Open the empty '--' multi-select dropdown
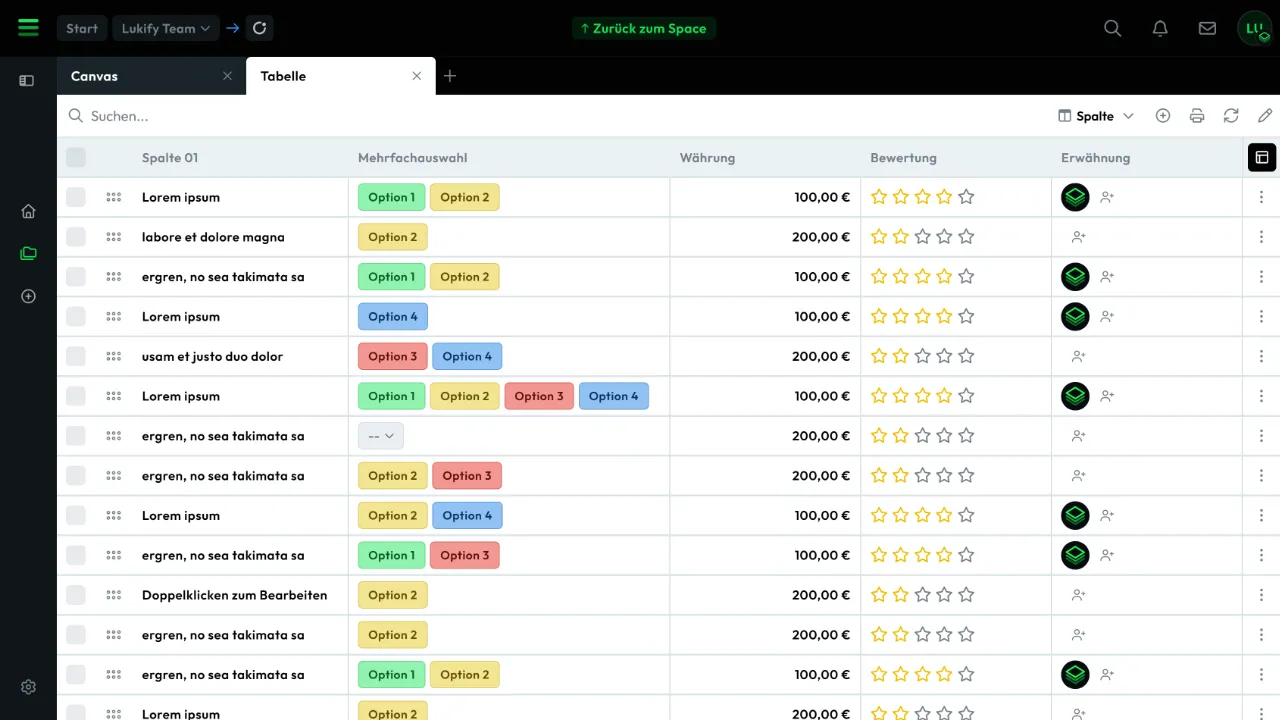 pyautogui.click(x=381, y=436)
